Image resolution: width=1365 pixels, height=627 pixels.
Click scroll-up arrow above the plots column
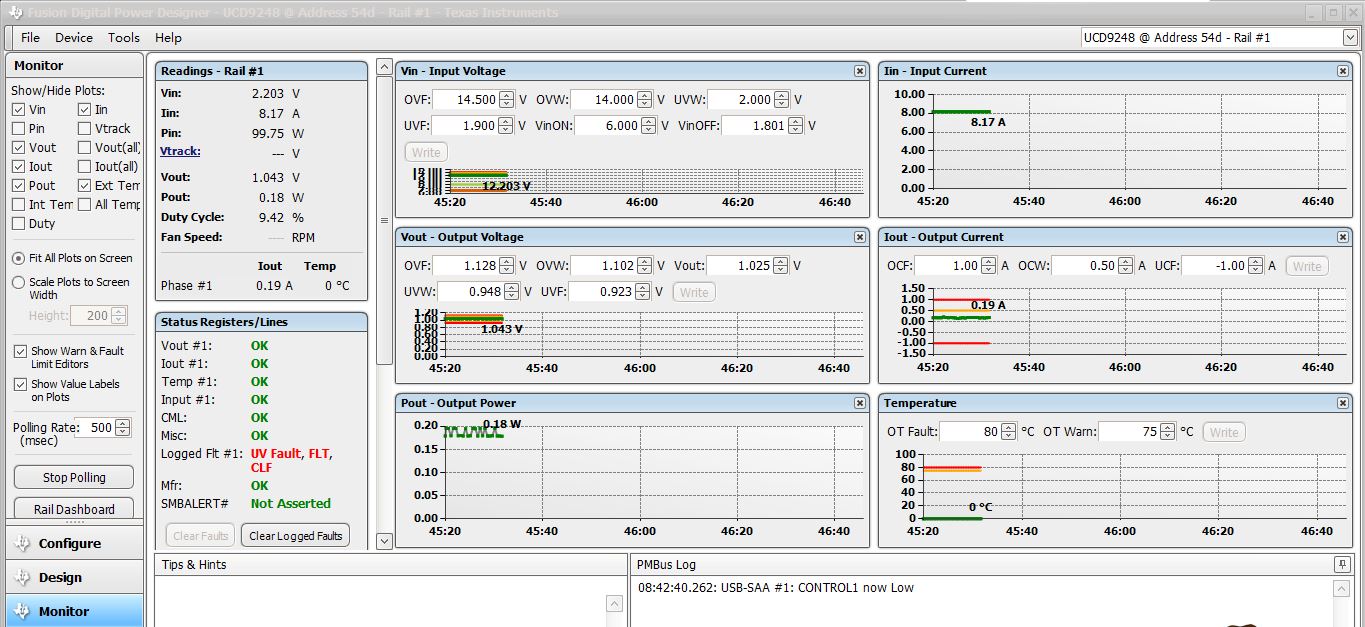tap(385, 68)
